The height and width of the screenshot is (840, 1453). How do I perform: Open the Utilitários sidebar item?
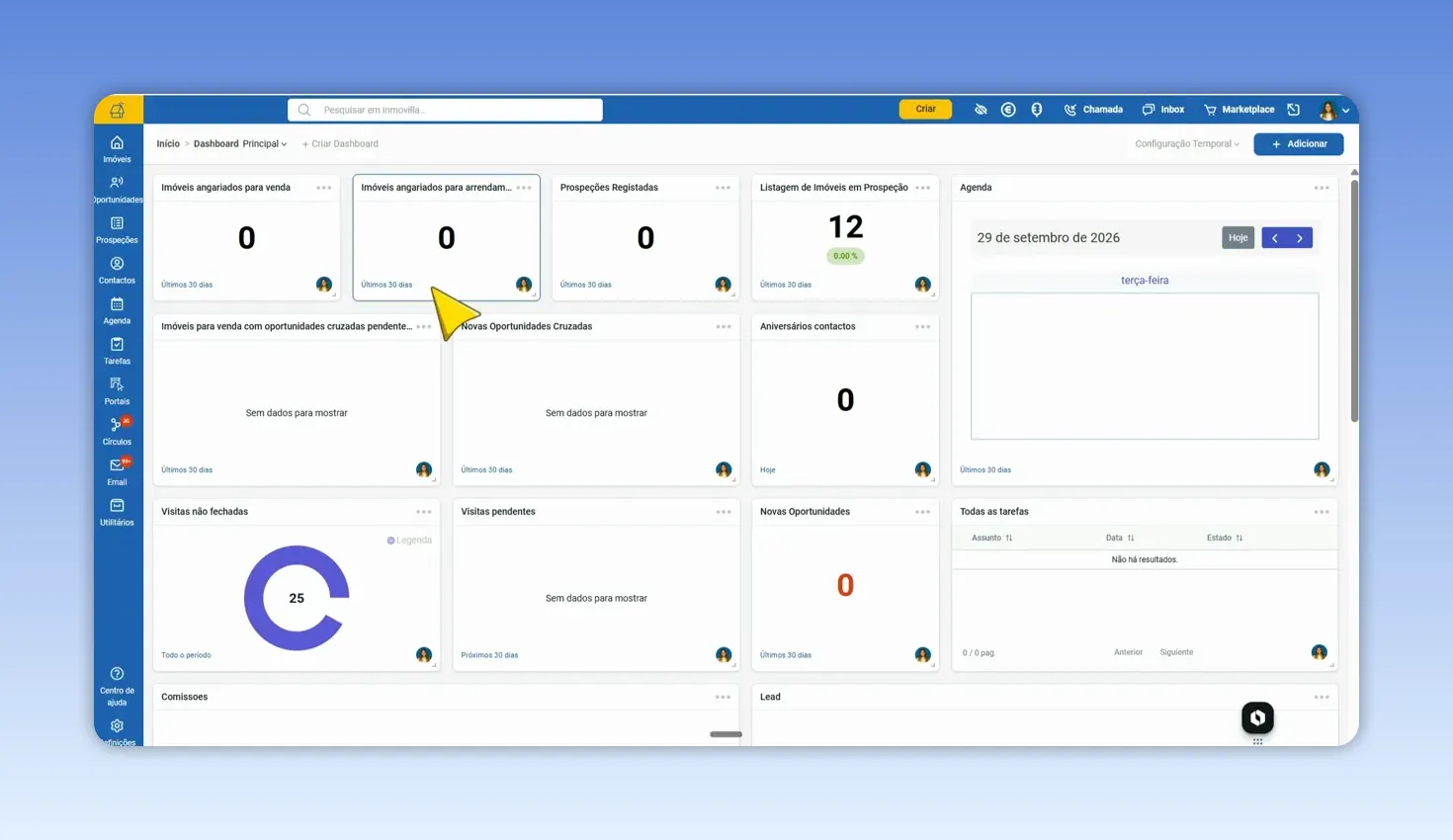coord(117,513)
